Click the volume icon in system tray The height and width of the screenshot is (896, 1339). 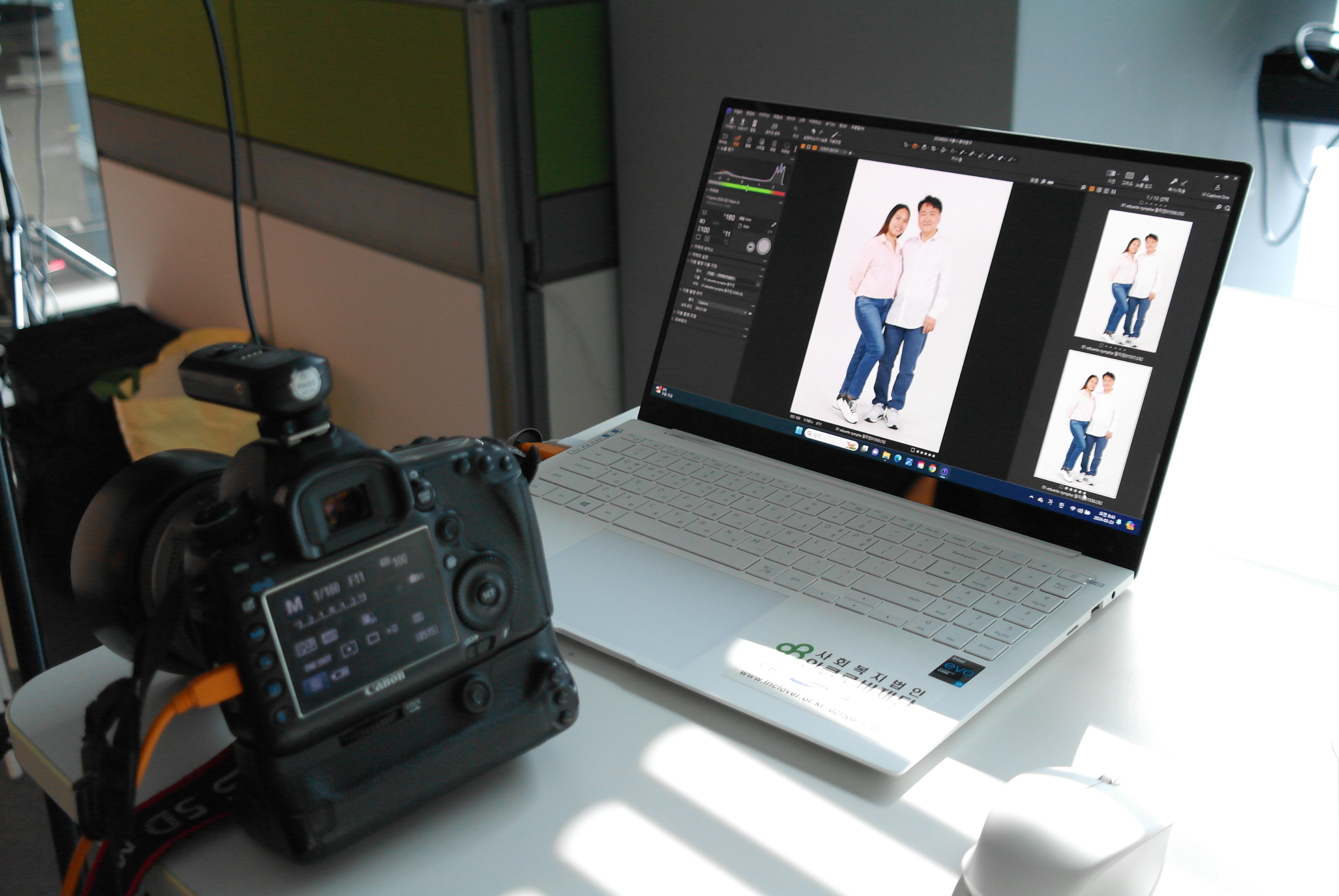tap(1080, 510)
